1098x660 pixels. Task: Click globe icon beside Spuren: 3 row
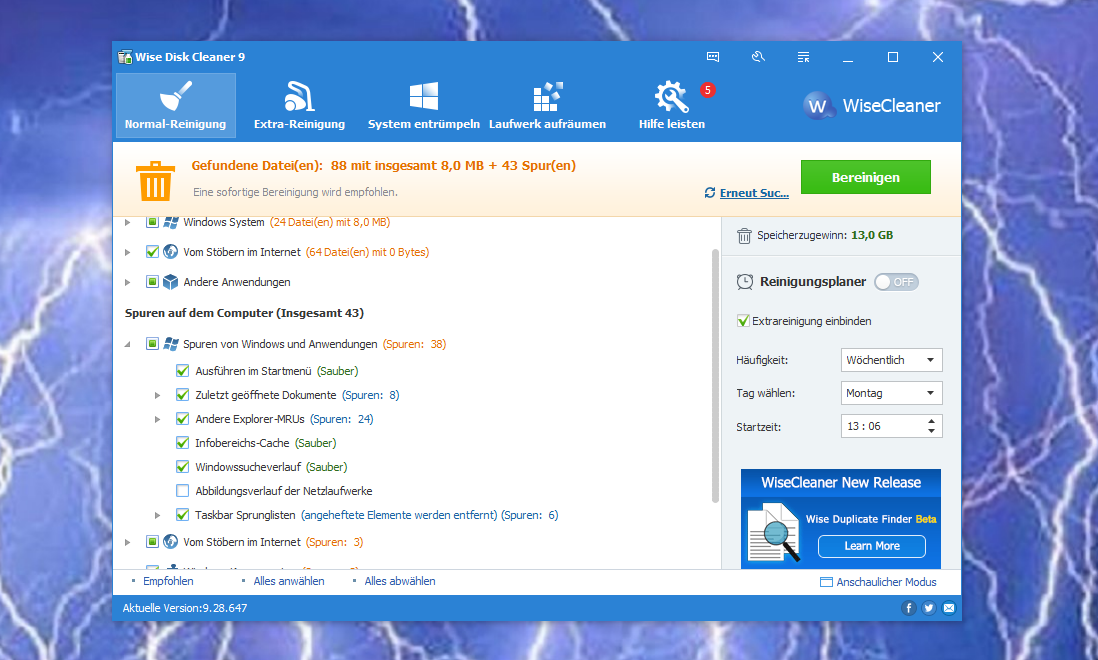click(171, 542)
